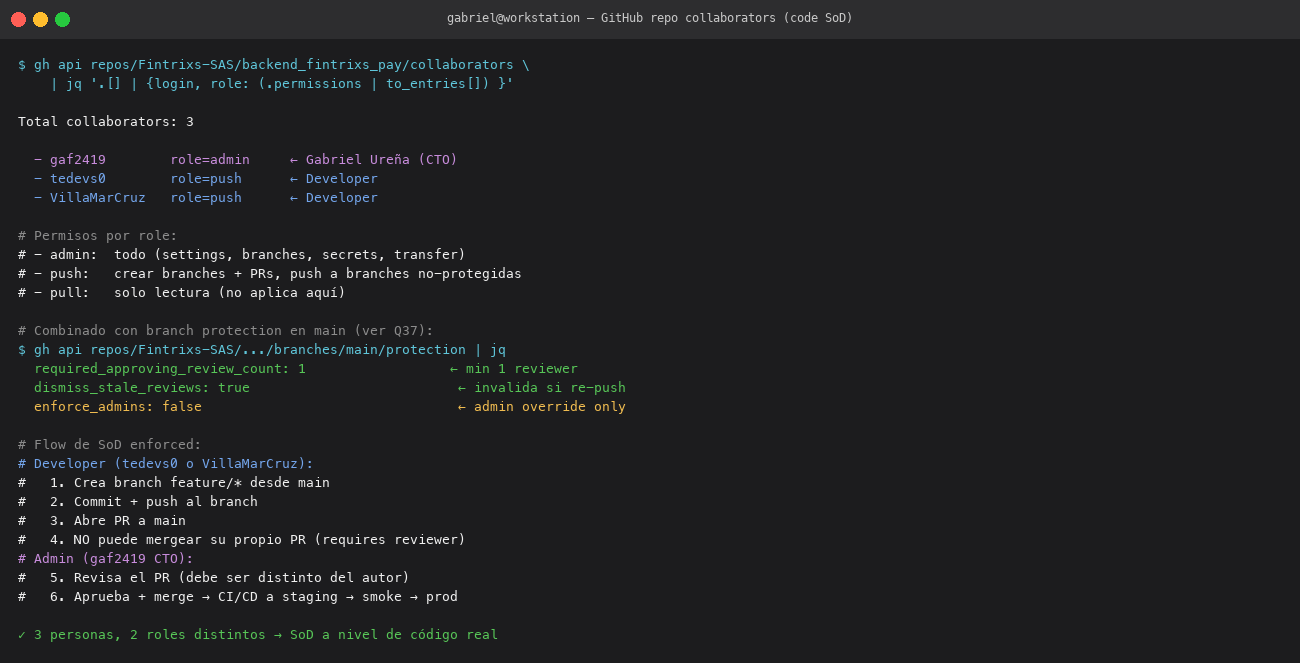Click the branches/main/protection command line
The height and width of the screenshot is (663, 1300).
click(262, 350)
